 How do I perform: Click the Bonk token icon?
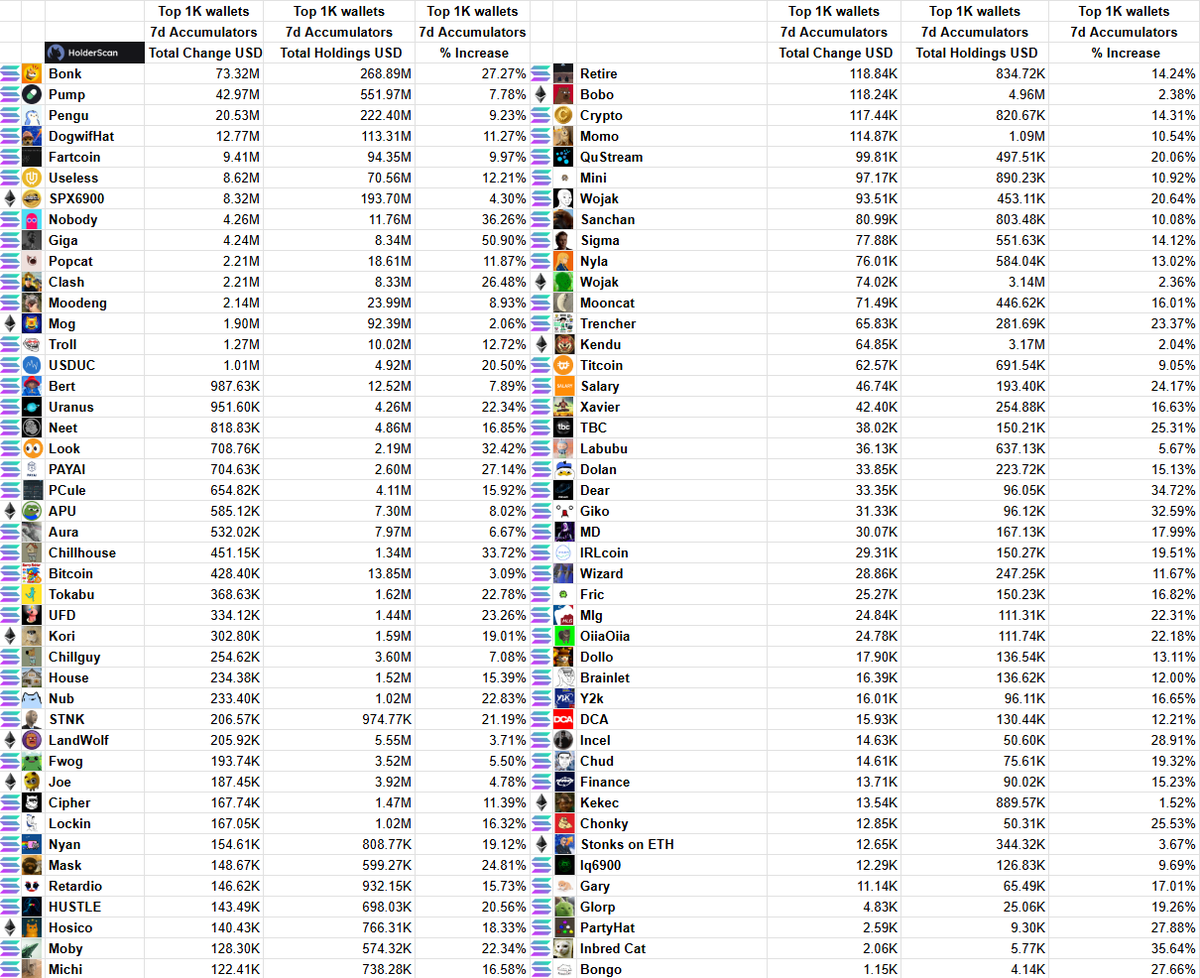click(x=33, y=74)
